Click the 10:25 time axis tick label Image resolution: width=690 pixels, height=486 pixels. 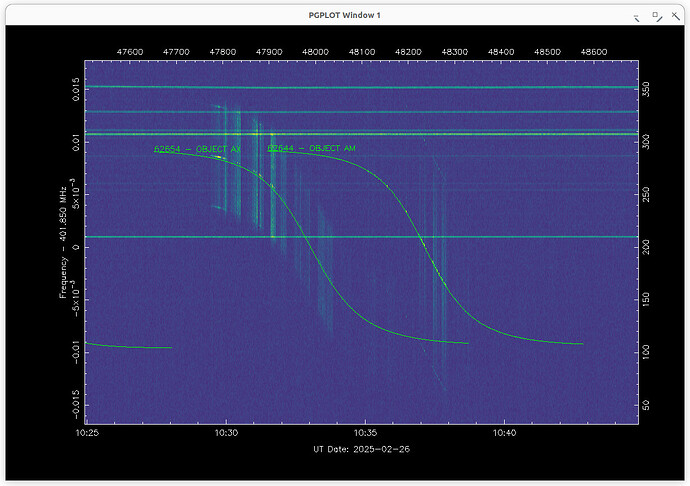click(86, 433)
